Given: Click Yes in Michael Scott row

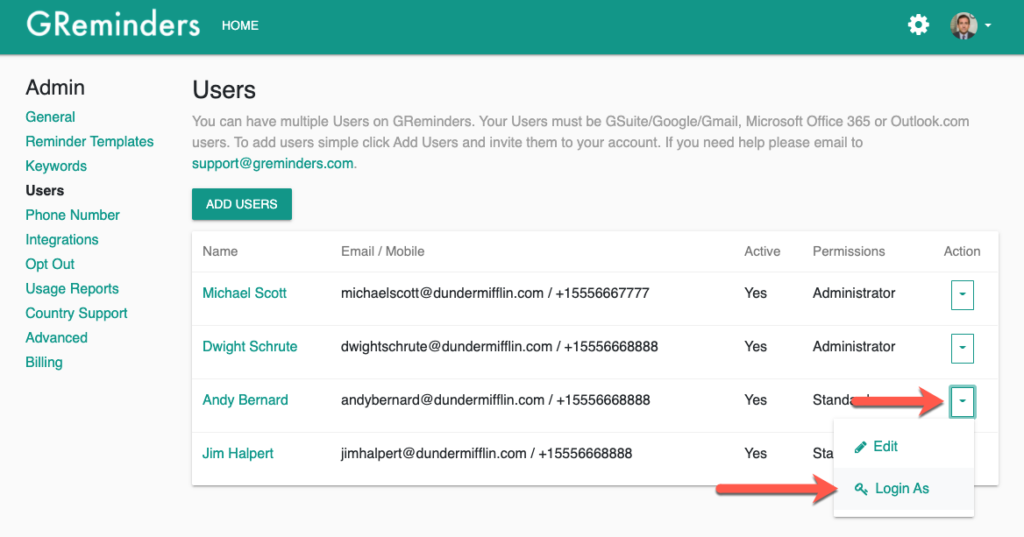Looking at the screenshot, I should coord(756,293).
